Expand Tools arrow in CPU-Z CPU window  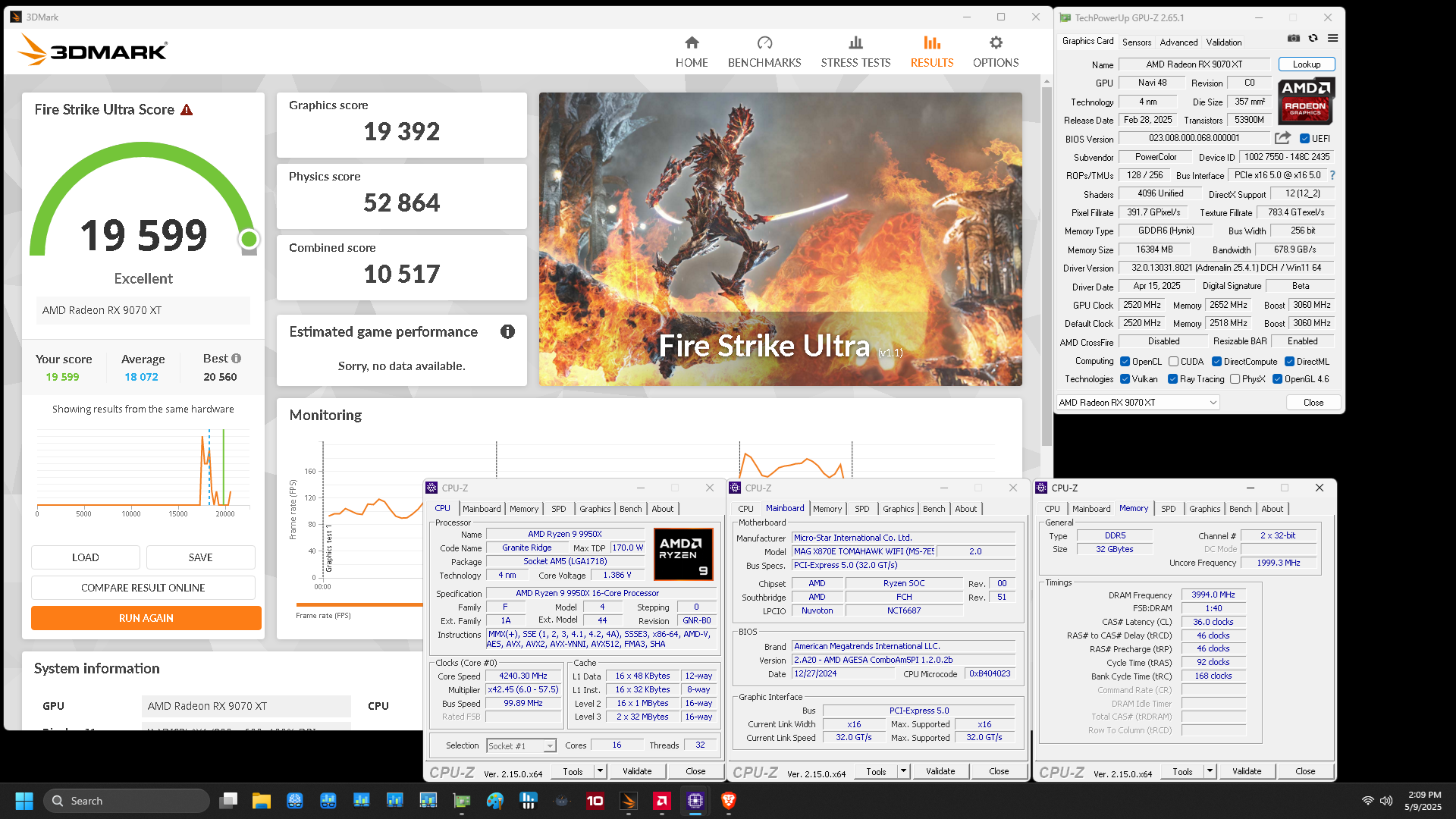pos(600,771)
